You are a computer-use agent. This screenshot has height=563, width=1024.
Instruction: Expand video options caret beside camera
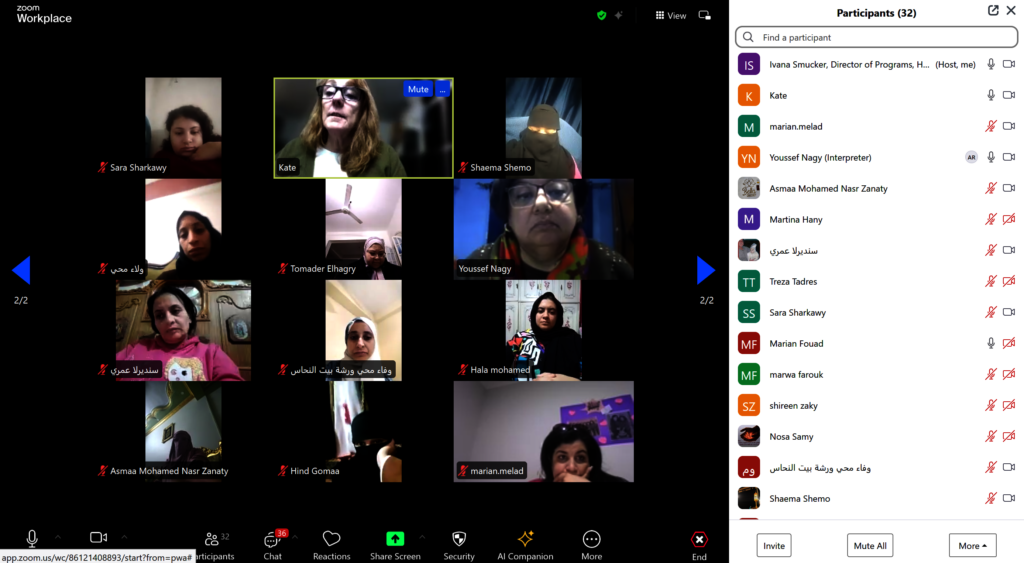(124, 537)
